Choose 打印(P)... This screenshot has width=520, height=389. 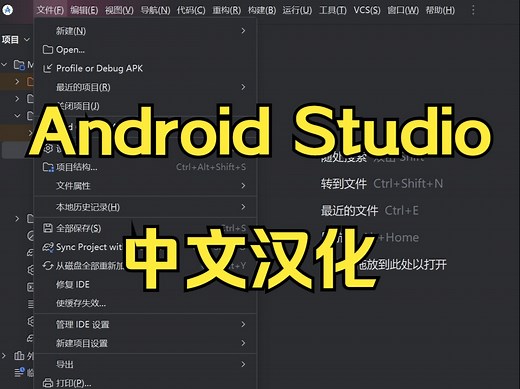pyautogui.click(x=145, y=383)
